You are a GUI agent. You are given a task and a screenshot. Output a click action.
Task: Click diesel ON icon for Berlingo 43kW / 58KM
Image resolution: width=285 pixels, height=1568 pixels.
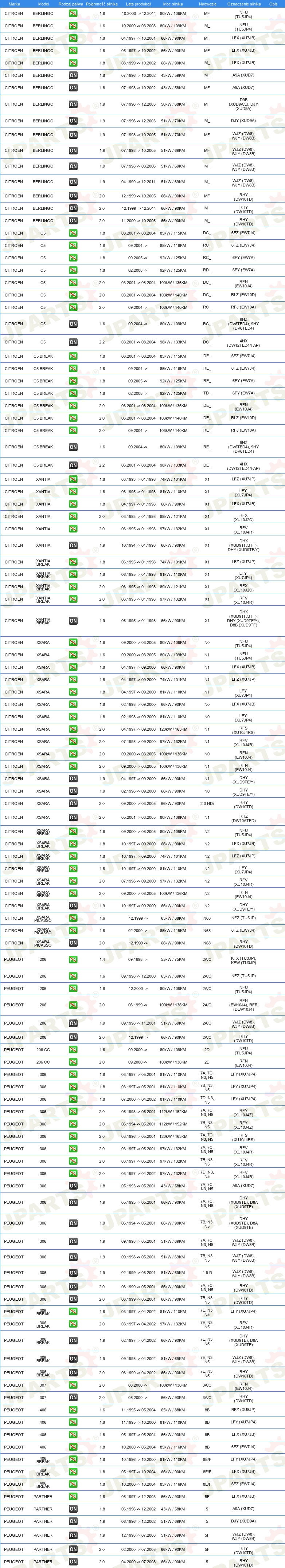tap(73, 88)
